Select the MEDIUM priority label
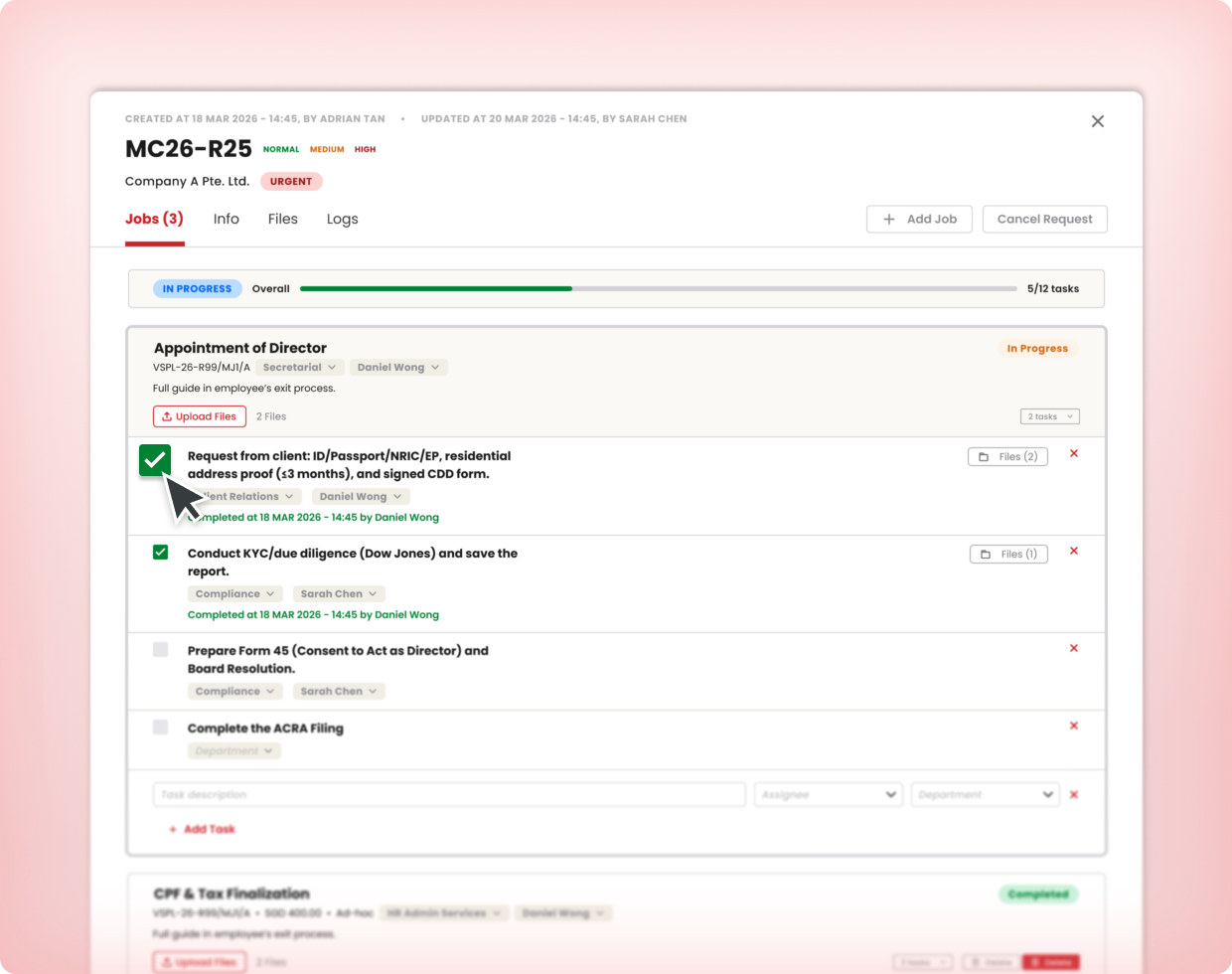The image size is (1232, 974). click(327, 149)
